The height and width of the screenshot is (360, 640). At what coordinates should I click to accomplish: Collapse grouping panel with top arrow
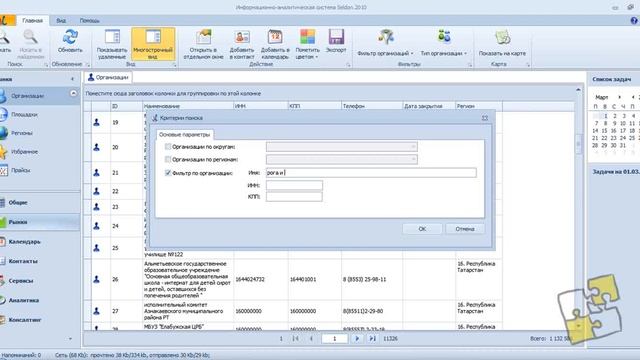pos(578,89)
